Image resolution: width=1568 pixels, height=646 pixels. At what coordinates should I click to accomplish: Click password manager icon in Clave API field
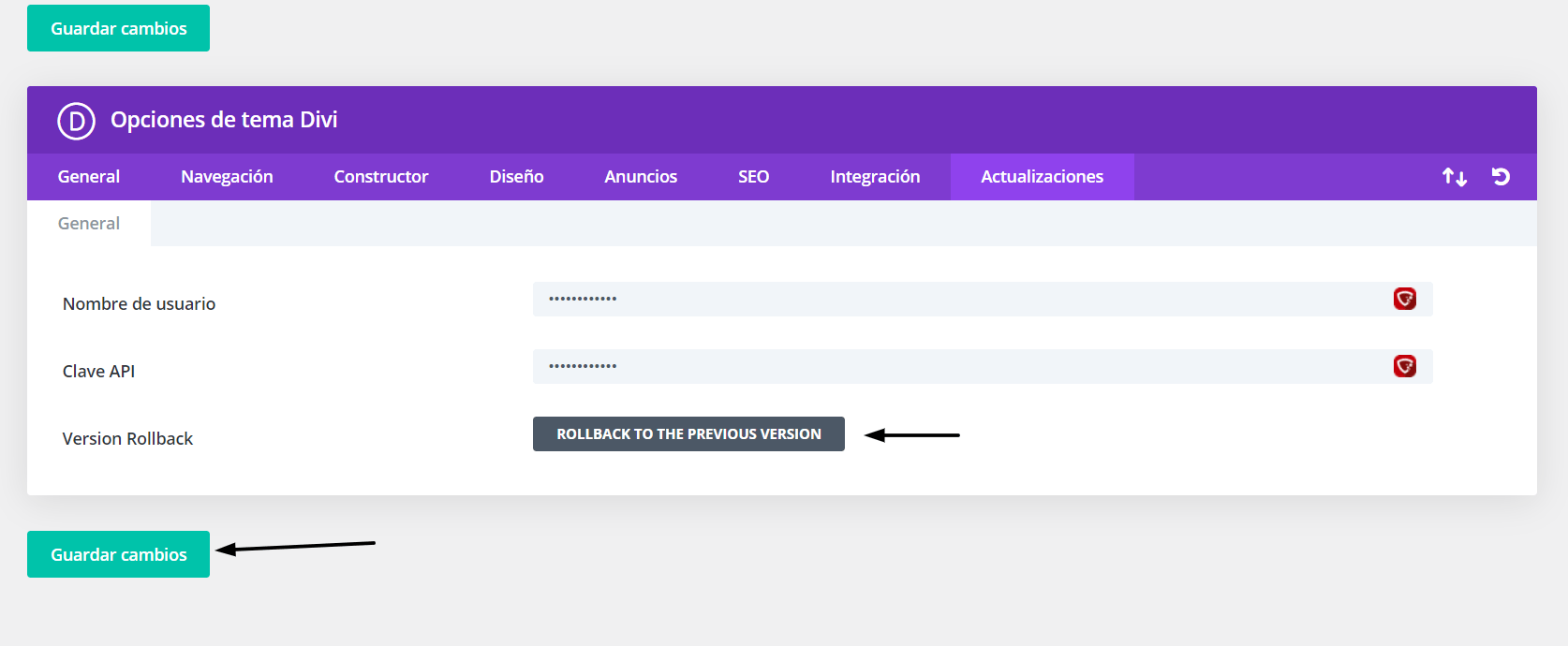(x=1404, y=366)
